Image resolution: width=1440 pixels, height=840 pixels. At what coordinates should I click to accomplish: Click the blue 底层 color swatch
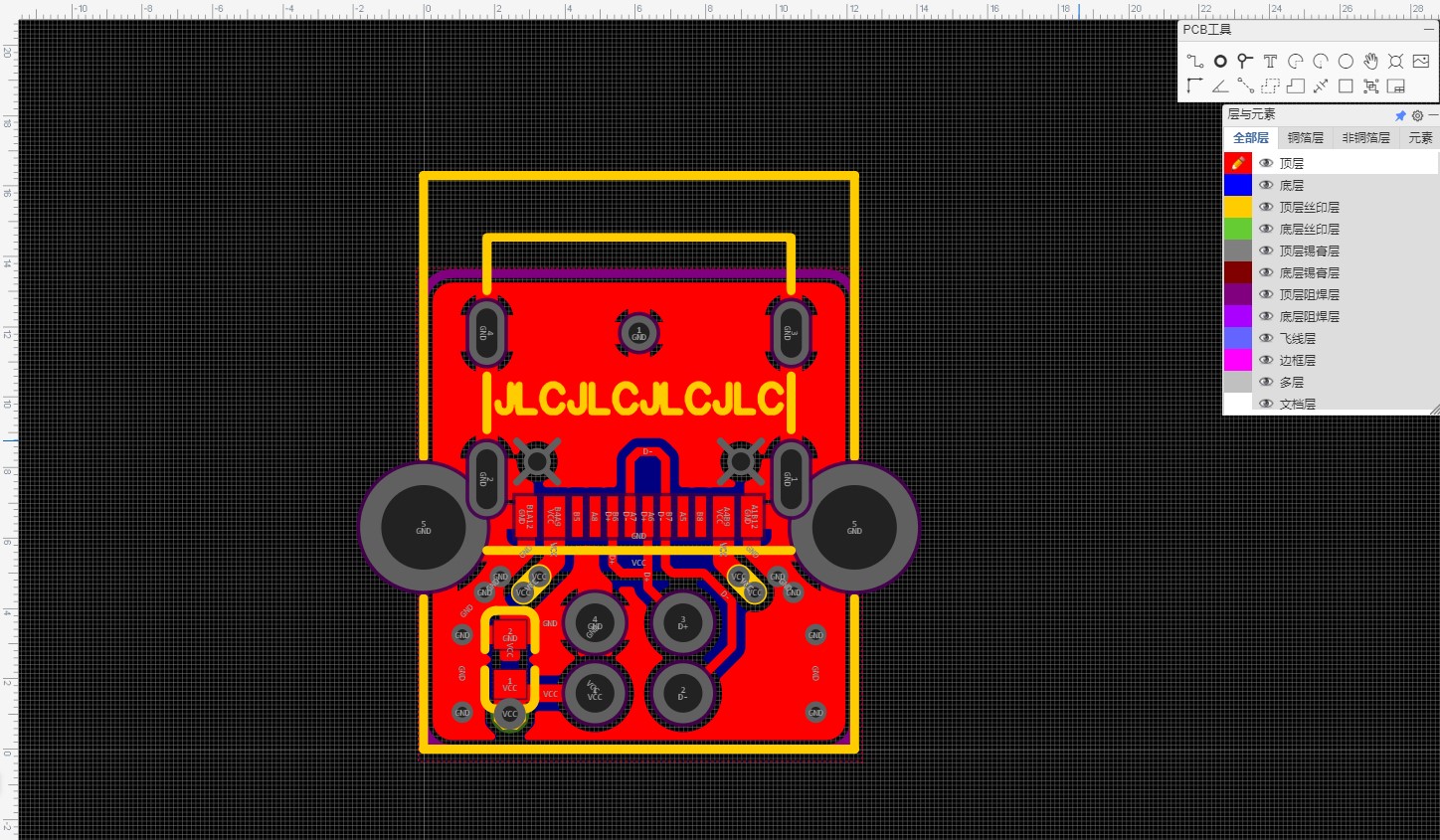pyautogui.click(x=1238, y=185)
